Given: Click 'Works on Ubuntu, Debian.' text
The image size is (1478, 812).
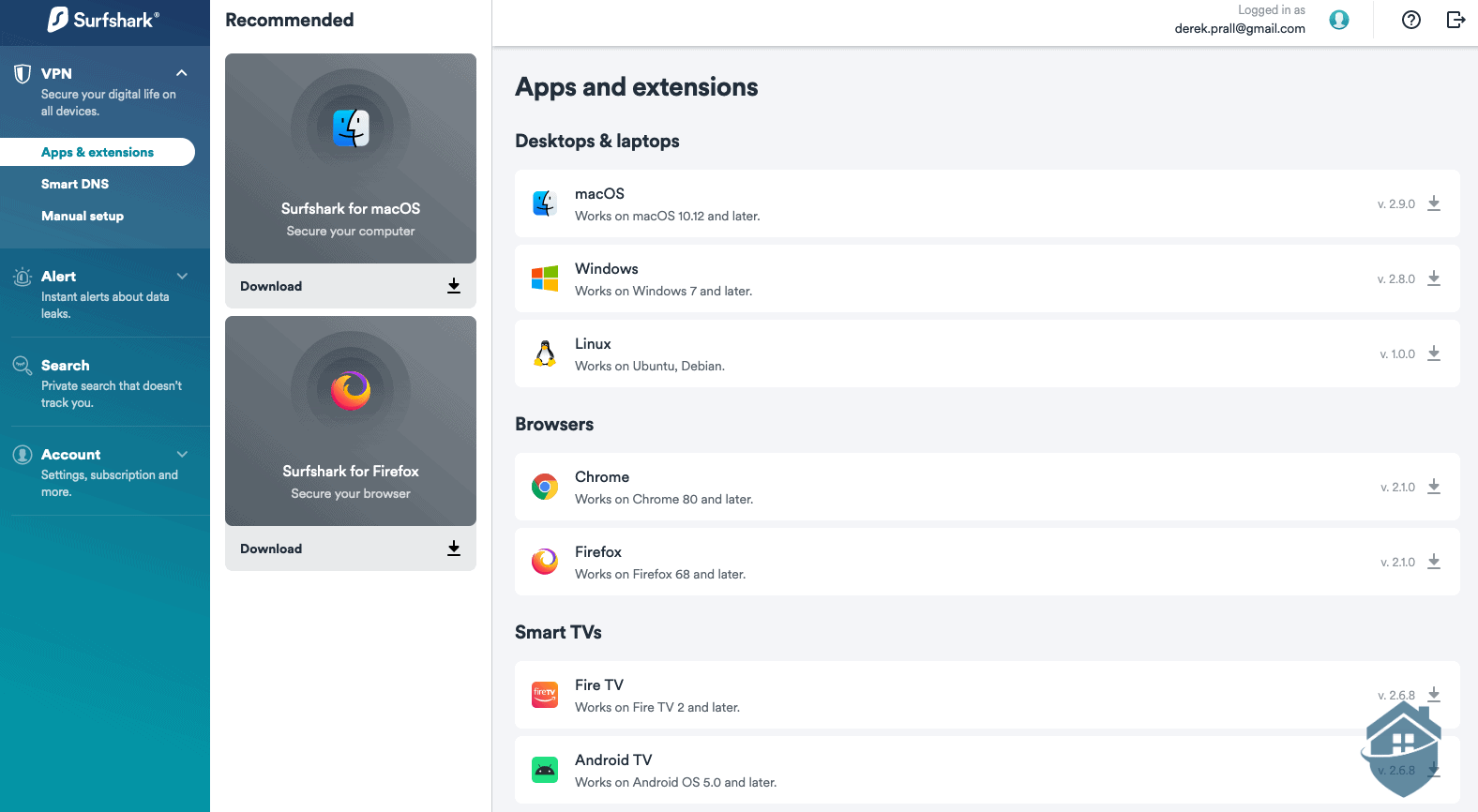Looking at the screenshot, I should pyautogui.click(x=650, y=366).
